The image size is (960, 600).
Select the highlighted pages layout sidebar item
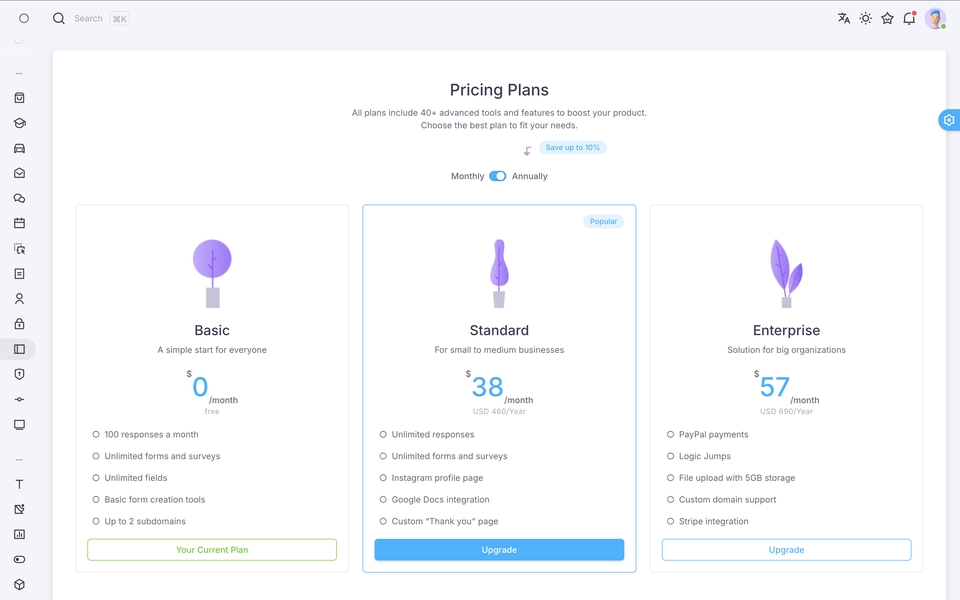point(20,349)
